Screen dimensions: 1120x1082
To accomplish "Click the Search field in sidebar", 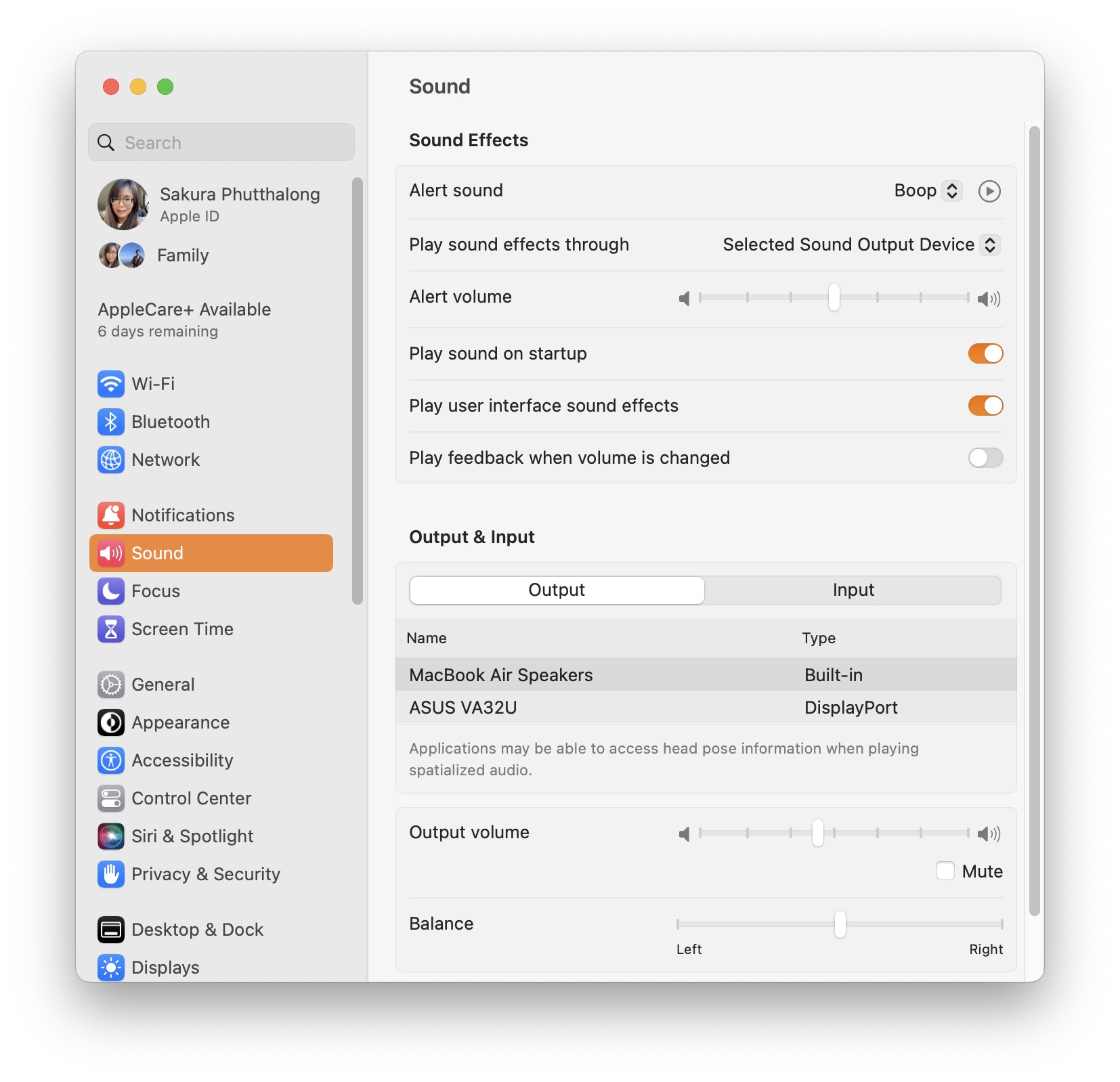I will click(221, 143).
